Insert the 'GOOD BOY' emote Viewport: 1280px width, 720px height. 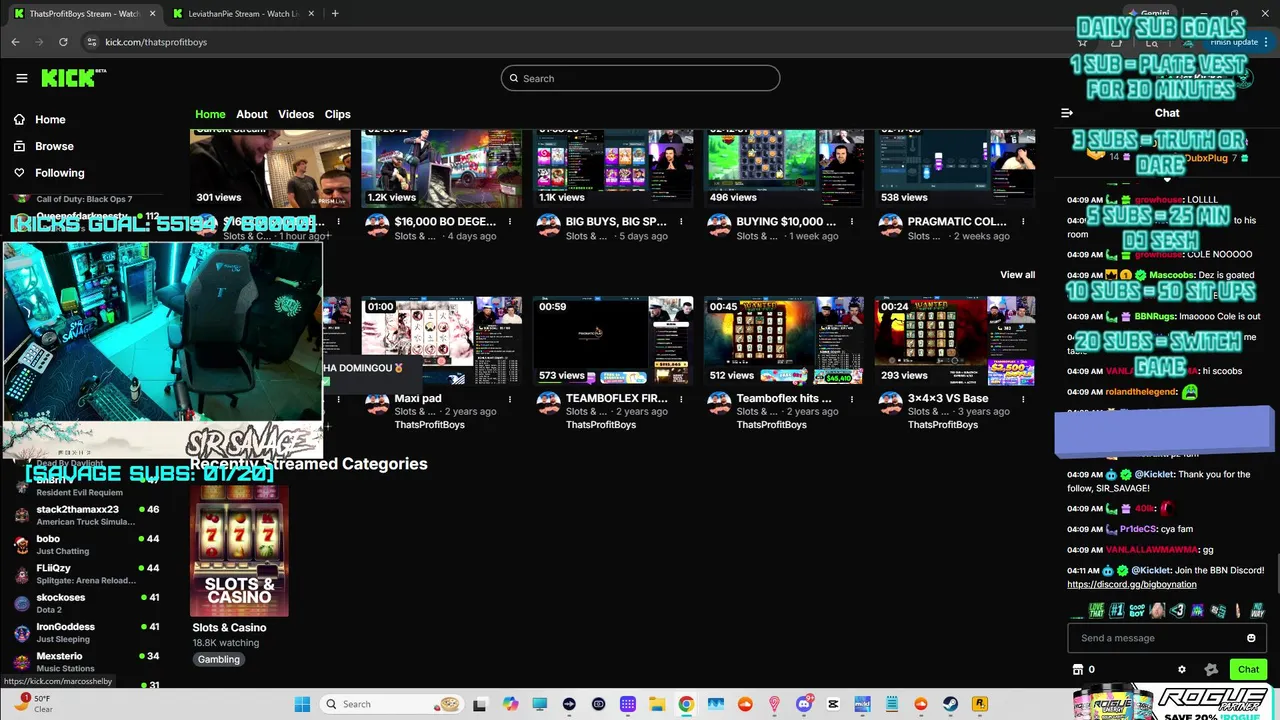click(1137, 610)
